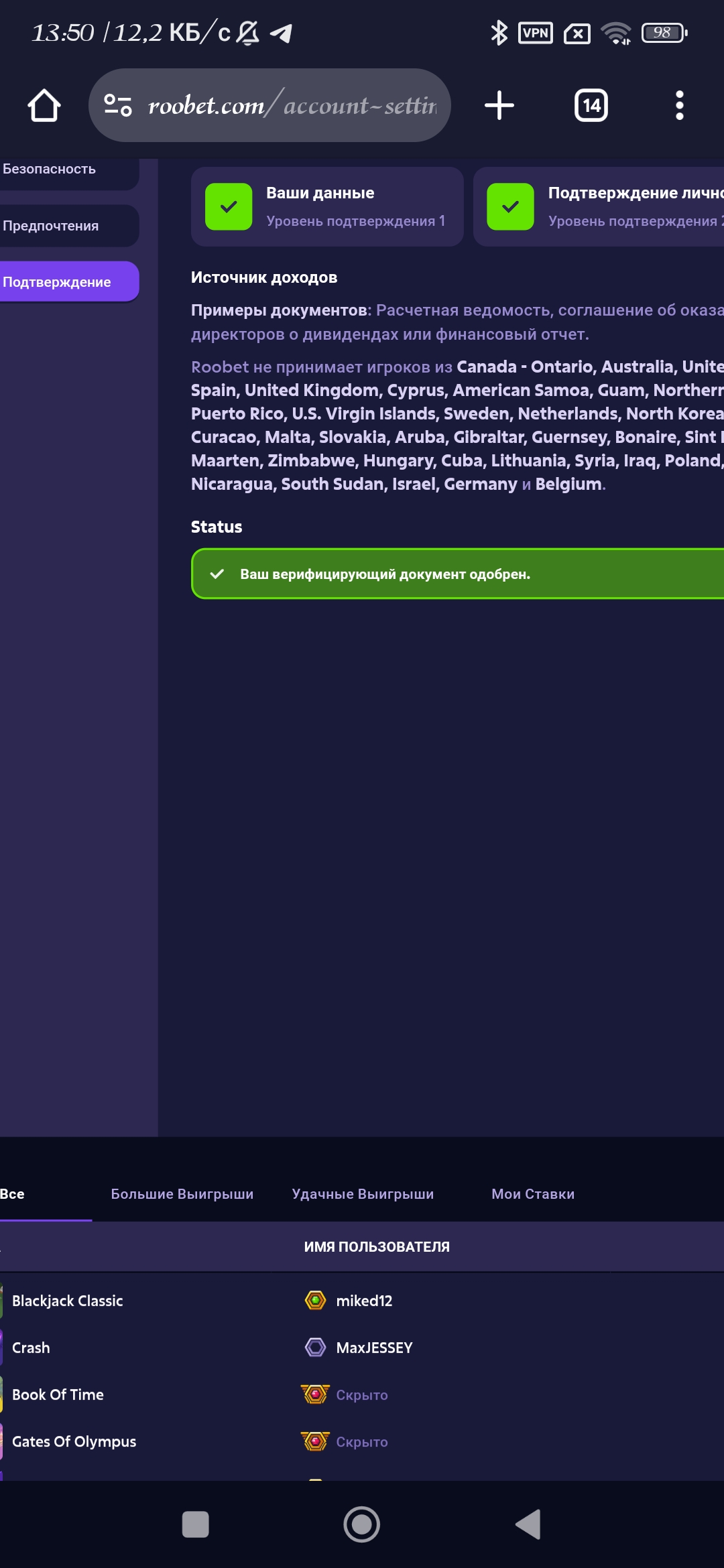Open the site settings icon in address bar
The height and width of the screenshot is (1568, 724).
pyautogui.click(x=118, y=105)
